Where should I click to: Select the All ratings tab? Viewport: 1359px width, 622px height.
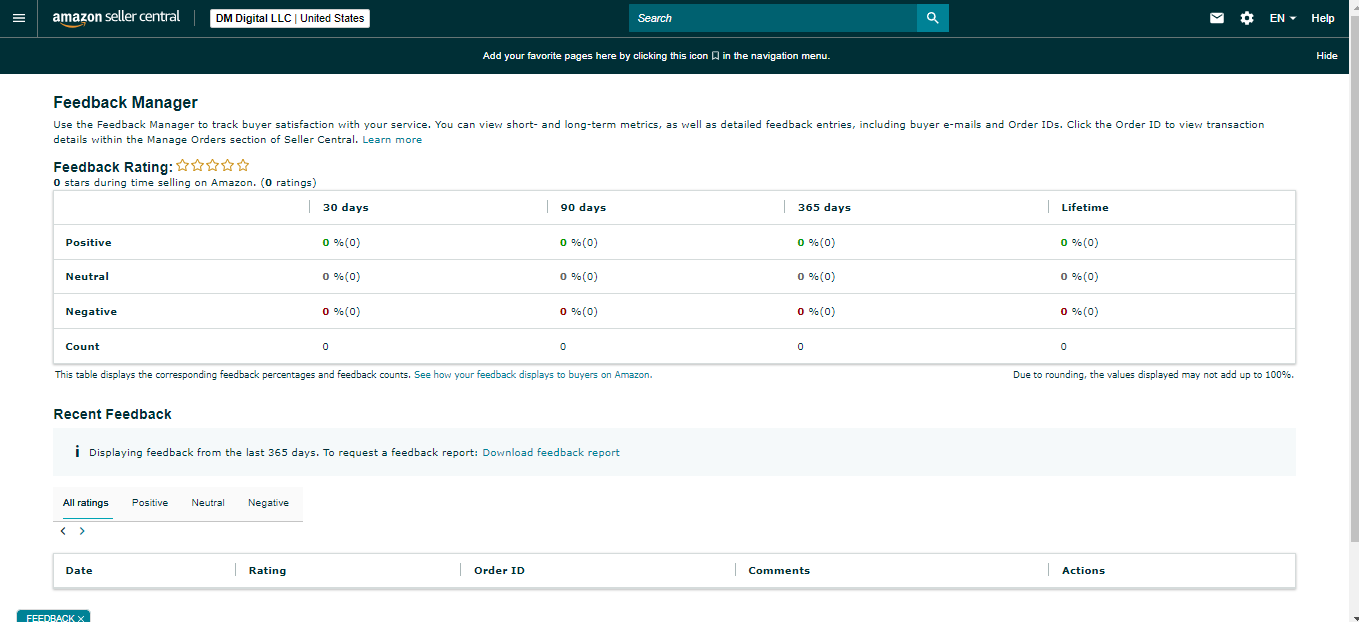pos(86,503)
